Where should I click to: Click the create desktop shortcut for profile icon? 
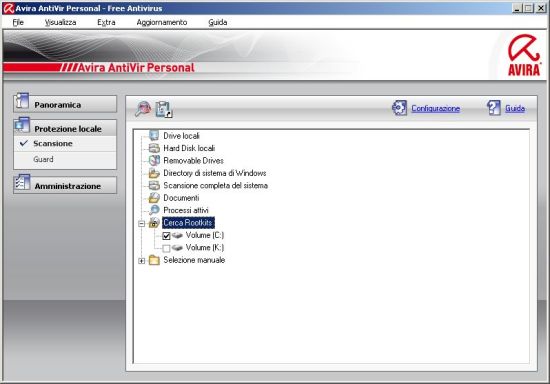164,109
